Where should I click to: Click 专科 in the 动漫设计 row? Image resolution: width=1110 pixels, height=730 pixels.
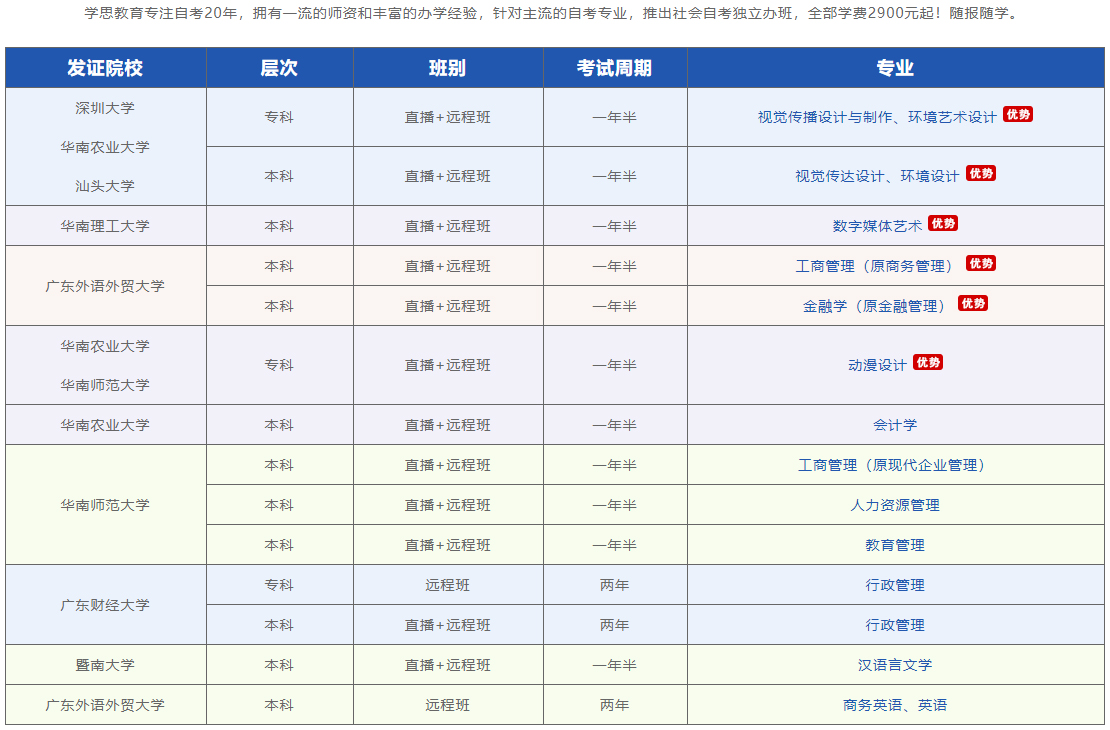pos(279,365)
